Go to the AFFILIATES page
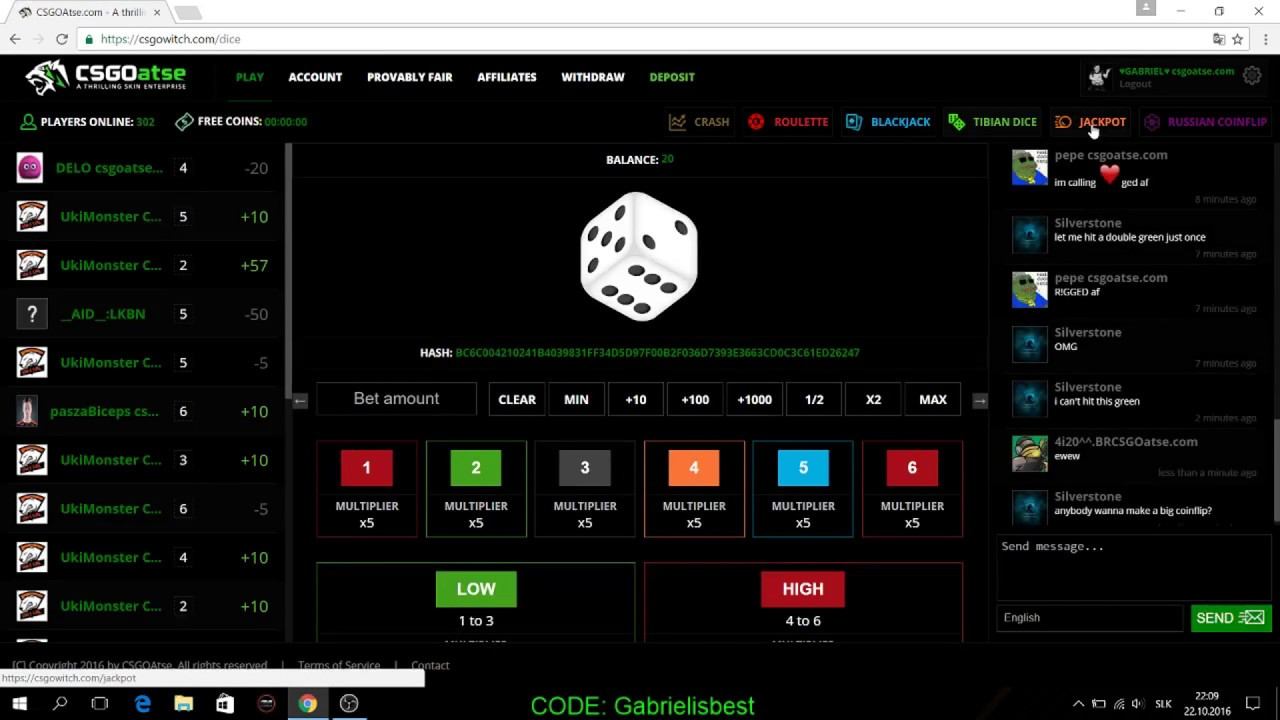The width and height of the screenshot is (1280, 720). pos(507,77)
